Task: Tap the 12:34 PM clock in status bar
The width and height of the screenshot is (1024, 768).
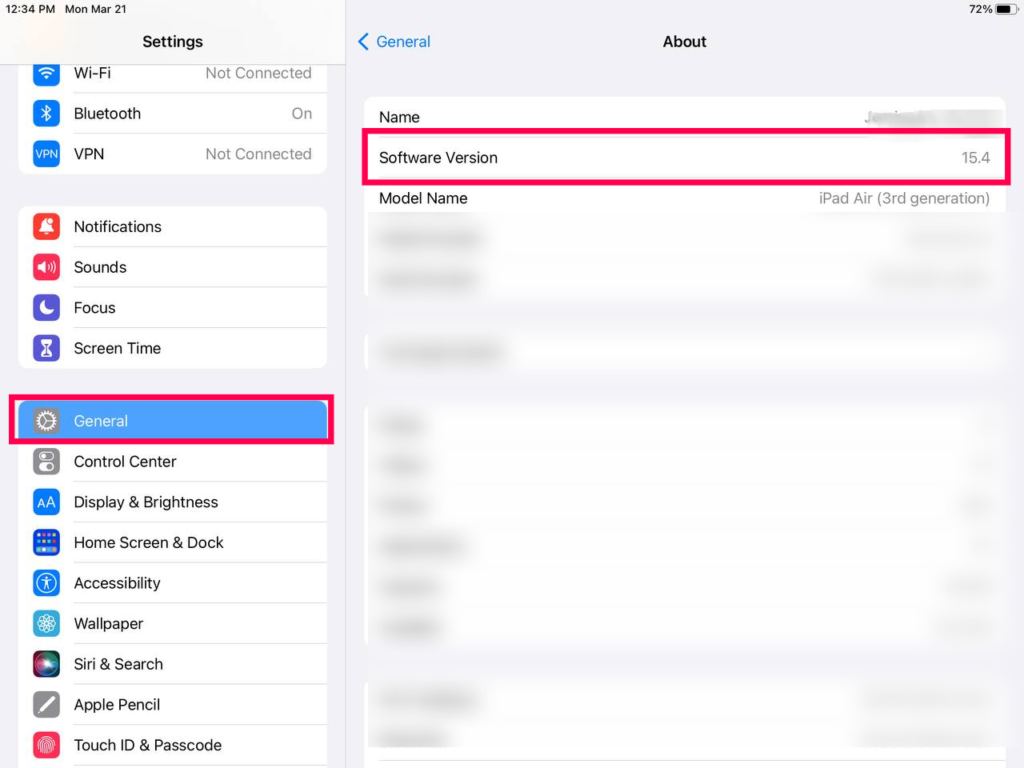Action: (x=30, y=9)
